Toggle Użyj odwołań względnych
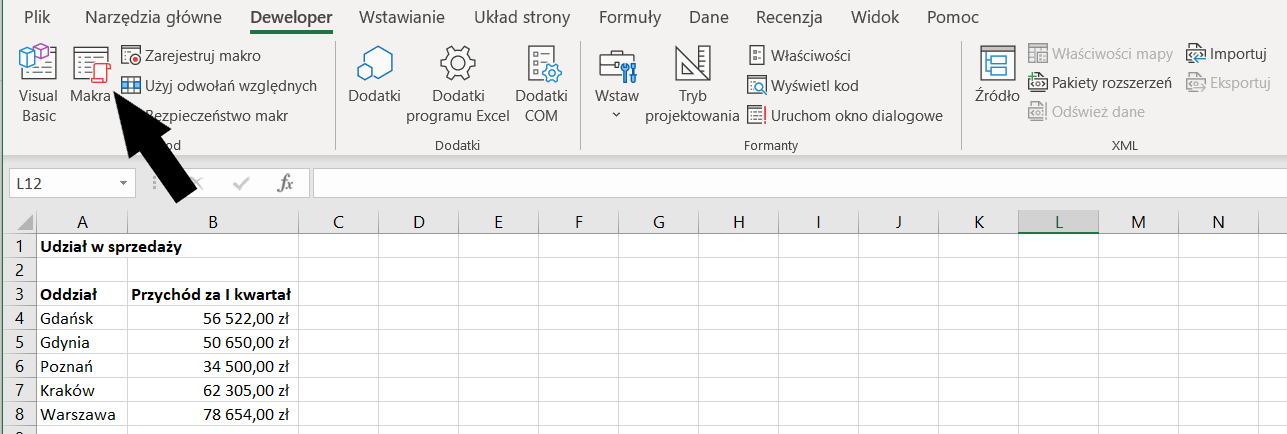 click(219, 86)
